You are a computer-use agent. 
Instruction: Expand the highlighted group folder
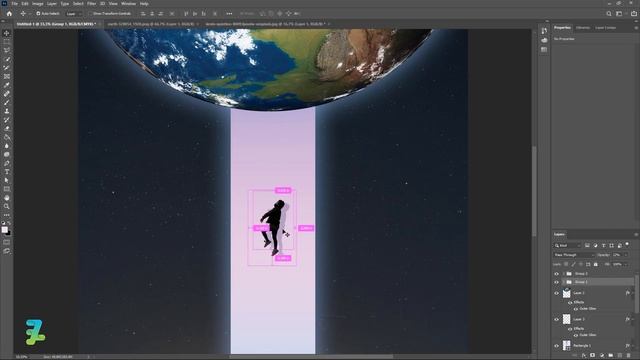point(563,282)
